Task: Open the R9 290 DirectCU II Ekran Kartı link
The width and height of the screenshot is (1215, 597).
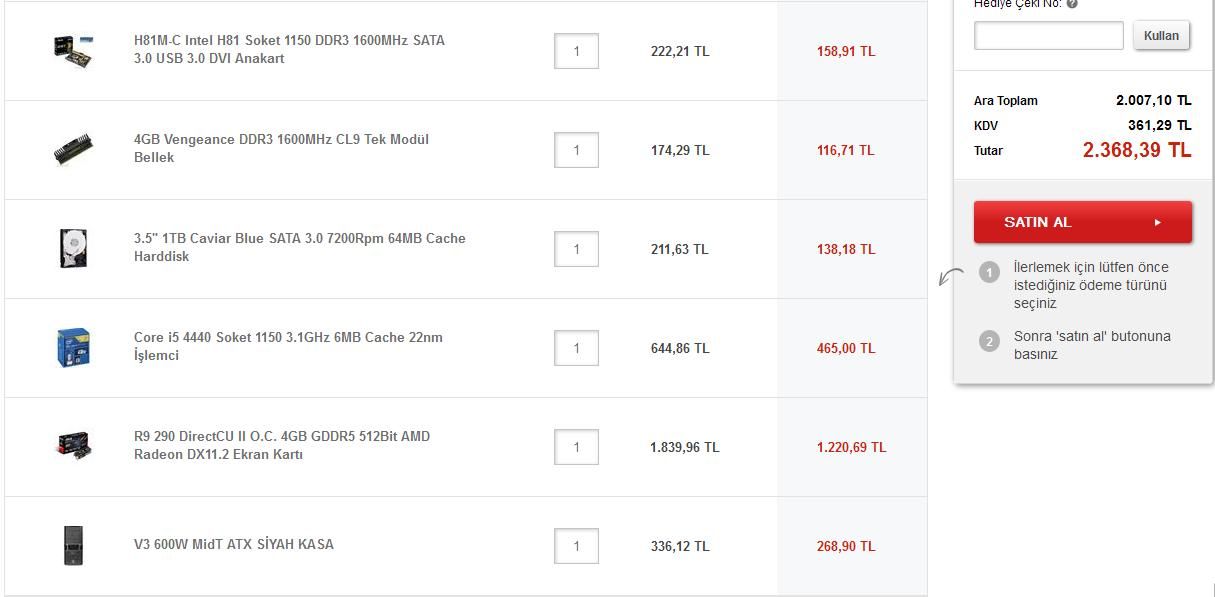Action: point(282,446)
